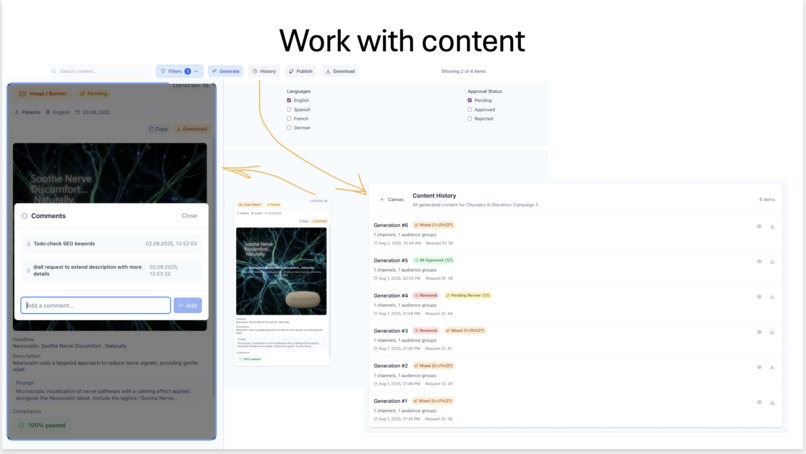Image resolution: width=806 pixels, height=454 pixels.
Task: Click the Generate button in toolbar
Action: click(x=226, y=71)
